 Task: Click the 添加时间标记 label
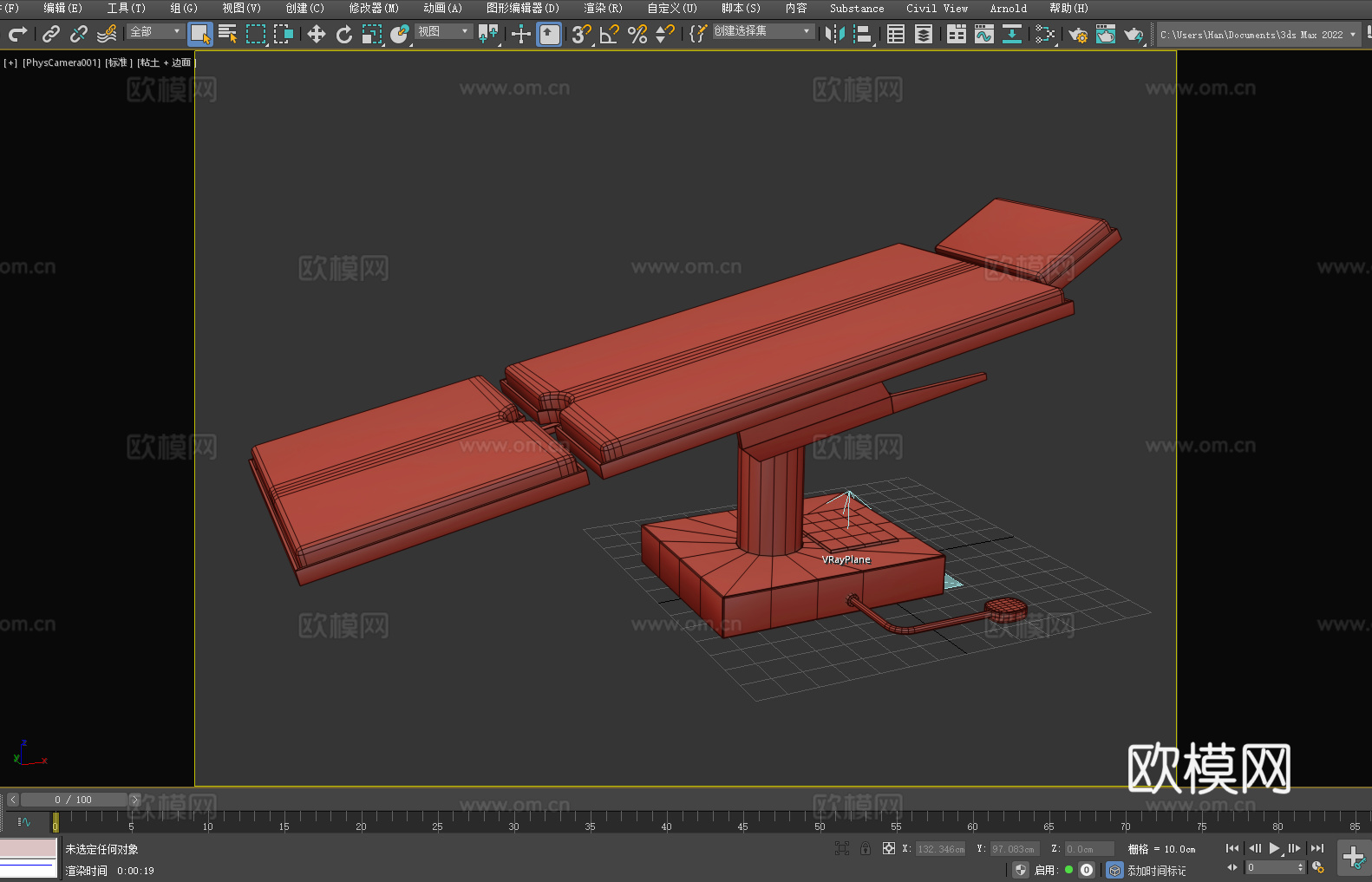(1156, 870)
